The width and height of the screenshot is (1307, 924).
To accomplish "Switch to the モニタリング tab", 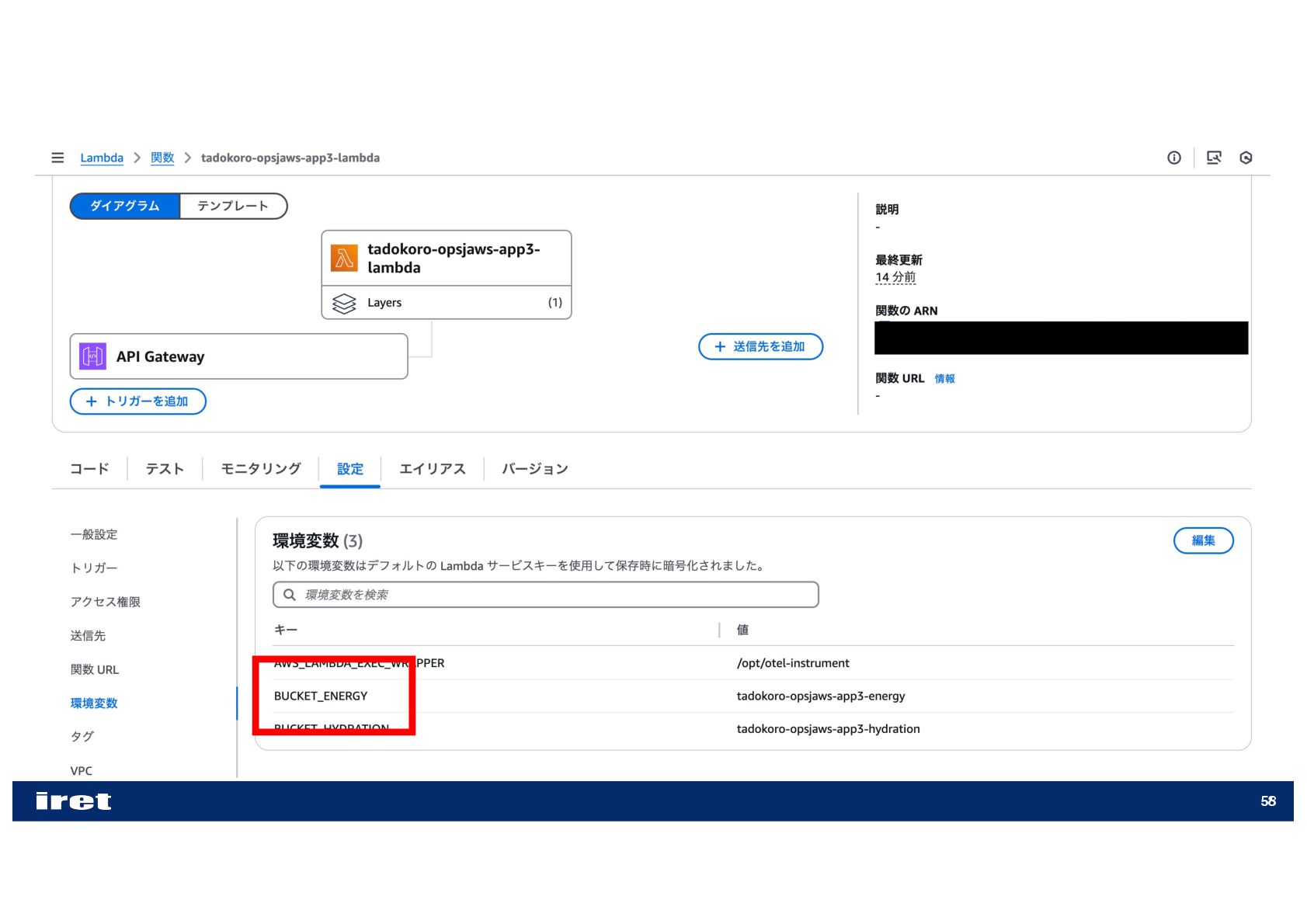I will [261, 469].
